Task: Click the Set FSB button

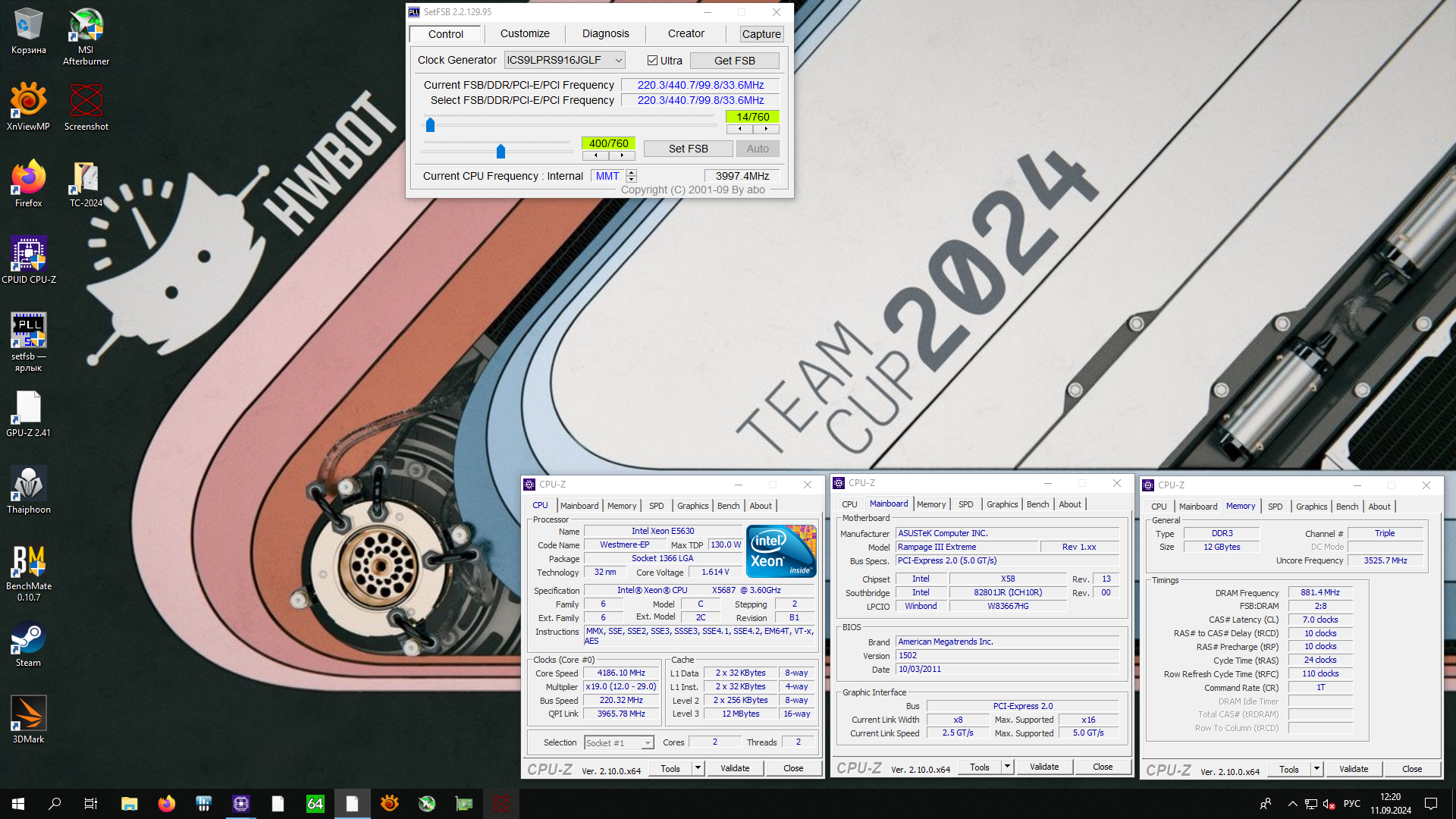Action: (688, 149)
